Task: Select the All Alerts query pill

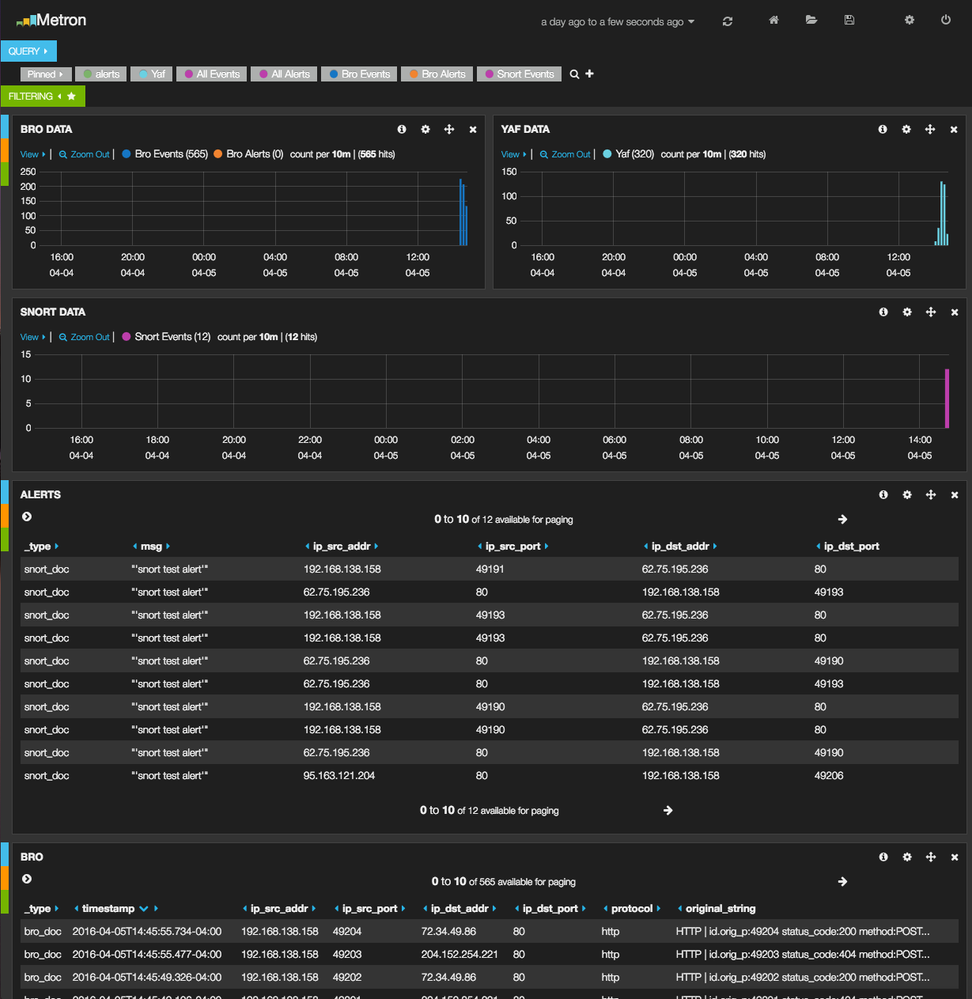Action: coord(283,73)
